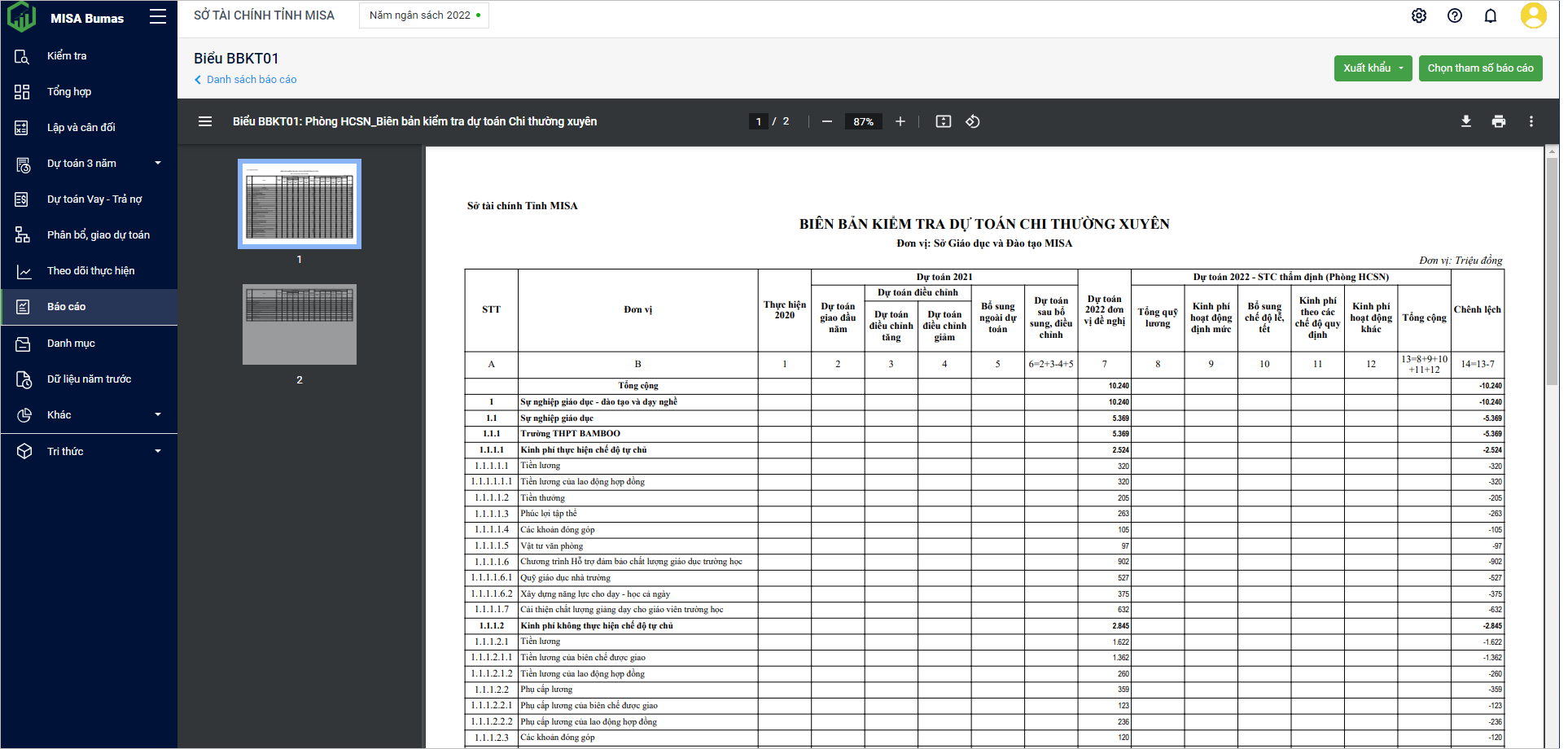Open the notifications bell
Image resolution: width=1568 pixels, height=749 pixels.
click(1490, 15)
